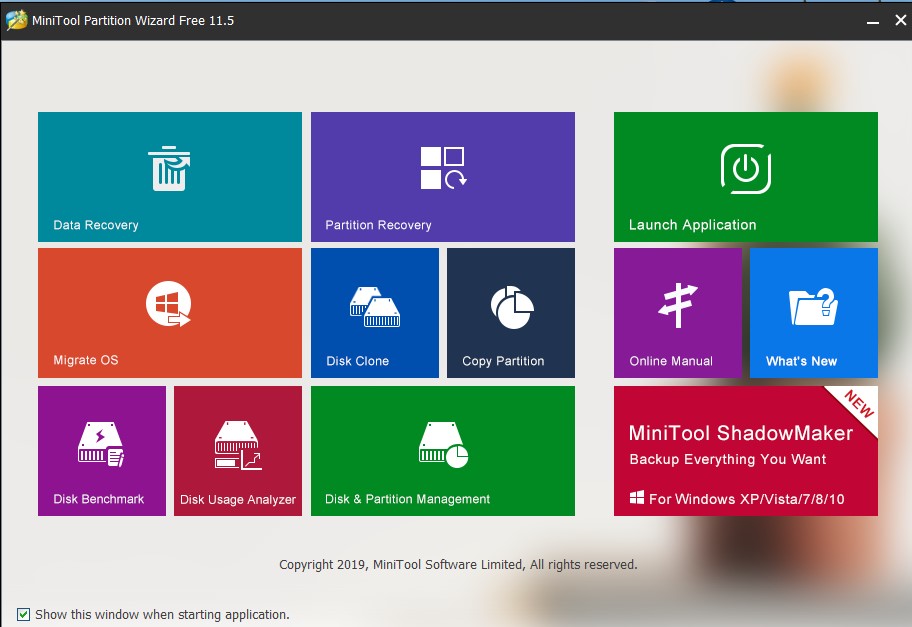View the What's New section
This screenshot has height=627, width=912.
click(813, 312)
